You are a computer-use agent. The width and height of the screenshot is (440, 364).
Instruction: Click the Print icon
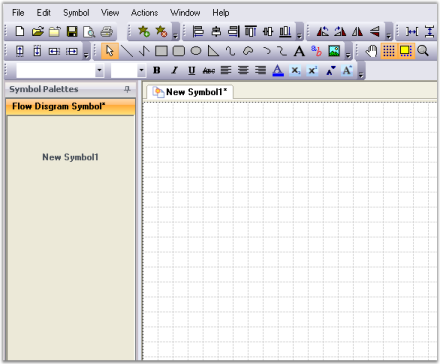pos(107,32)
